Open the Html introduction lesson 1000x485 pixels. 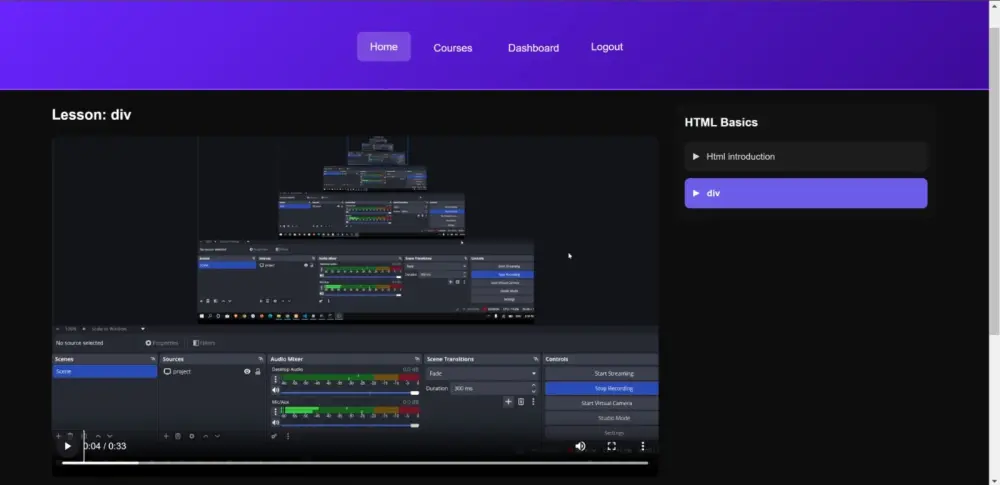tap(805, 156)
